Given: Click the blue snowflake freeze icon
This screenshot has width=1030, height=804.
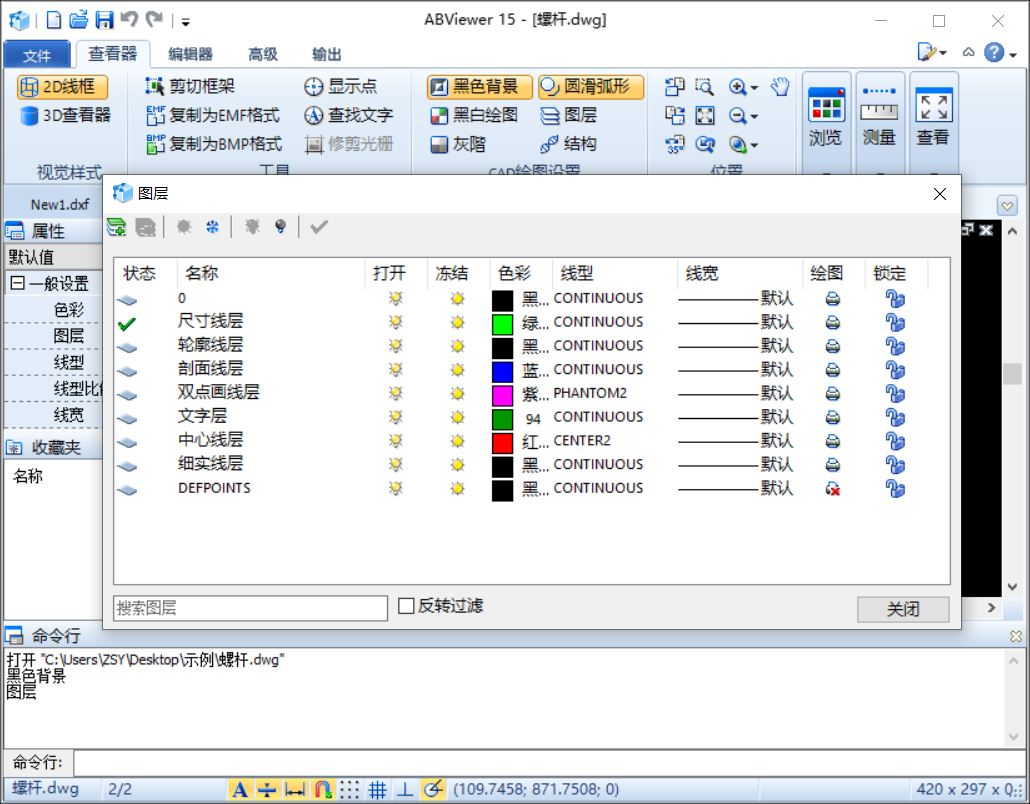Looking at the screenshot, I should click(212, 227).
